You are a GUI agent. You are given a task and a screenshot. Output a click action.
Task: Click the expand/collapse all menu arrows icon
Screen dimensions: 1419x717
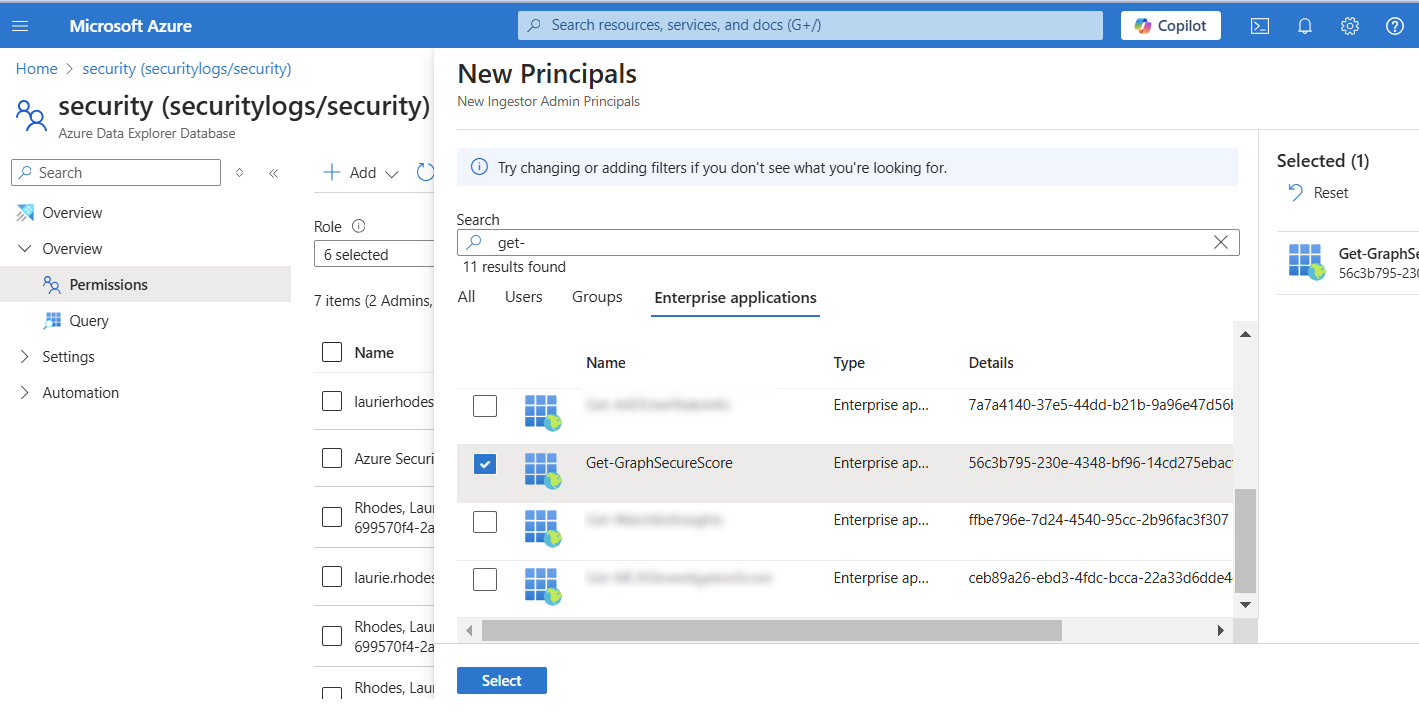point(239,173)
